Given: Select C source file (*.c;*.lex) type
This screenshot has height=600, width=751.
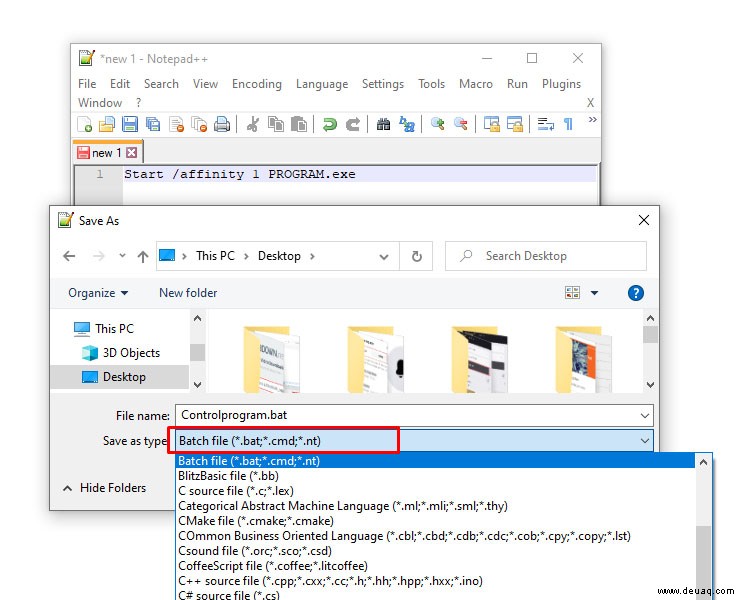Looking at the screenshot, I should (x=435, y=491).
